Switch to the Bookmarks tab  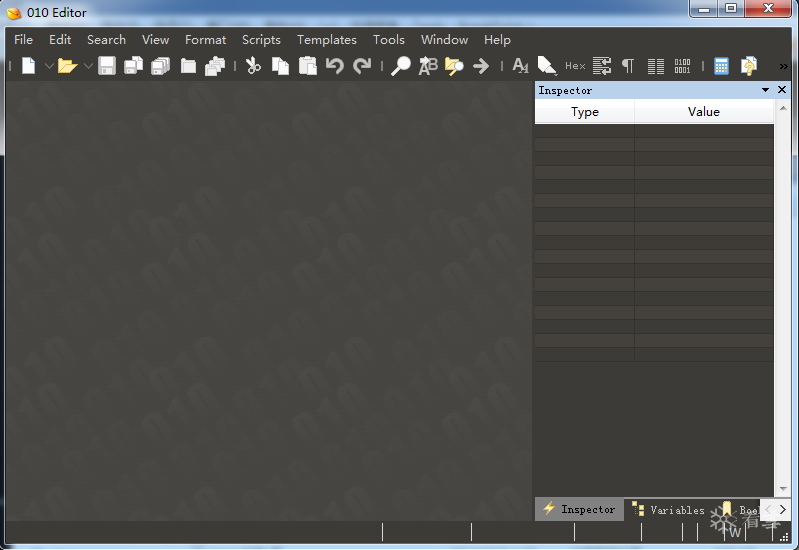click(x=740, y=510)
